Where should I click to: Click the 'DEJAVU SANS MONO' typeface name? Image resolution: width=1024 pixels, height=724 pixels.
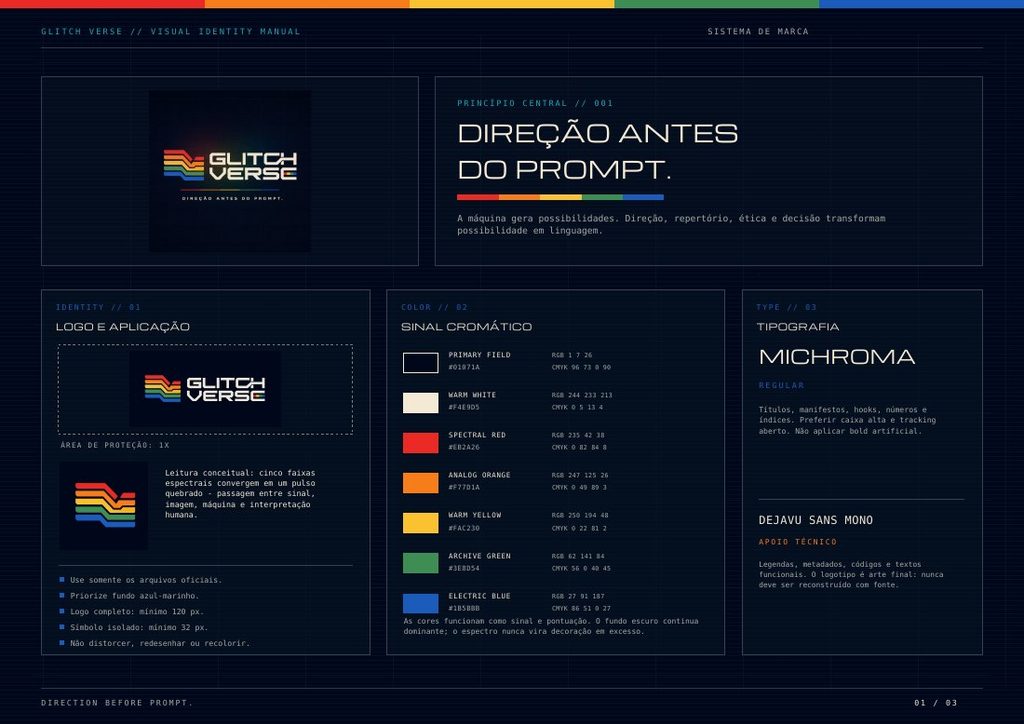[x=816, y=520]
